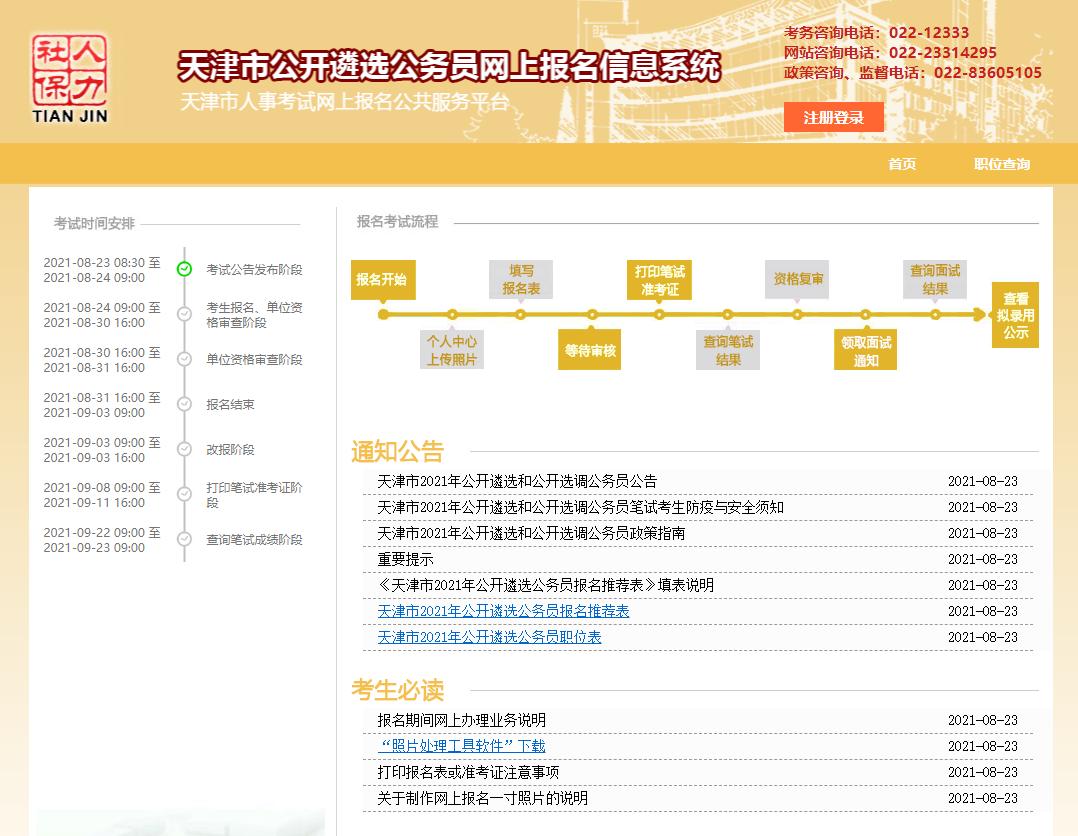Click the 资格复审 stage icon
The image size is (1078, 836).
pos(797,280)
